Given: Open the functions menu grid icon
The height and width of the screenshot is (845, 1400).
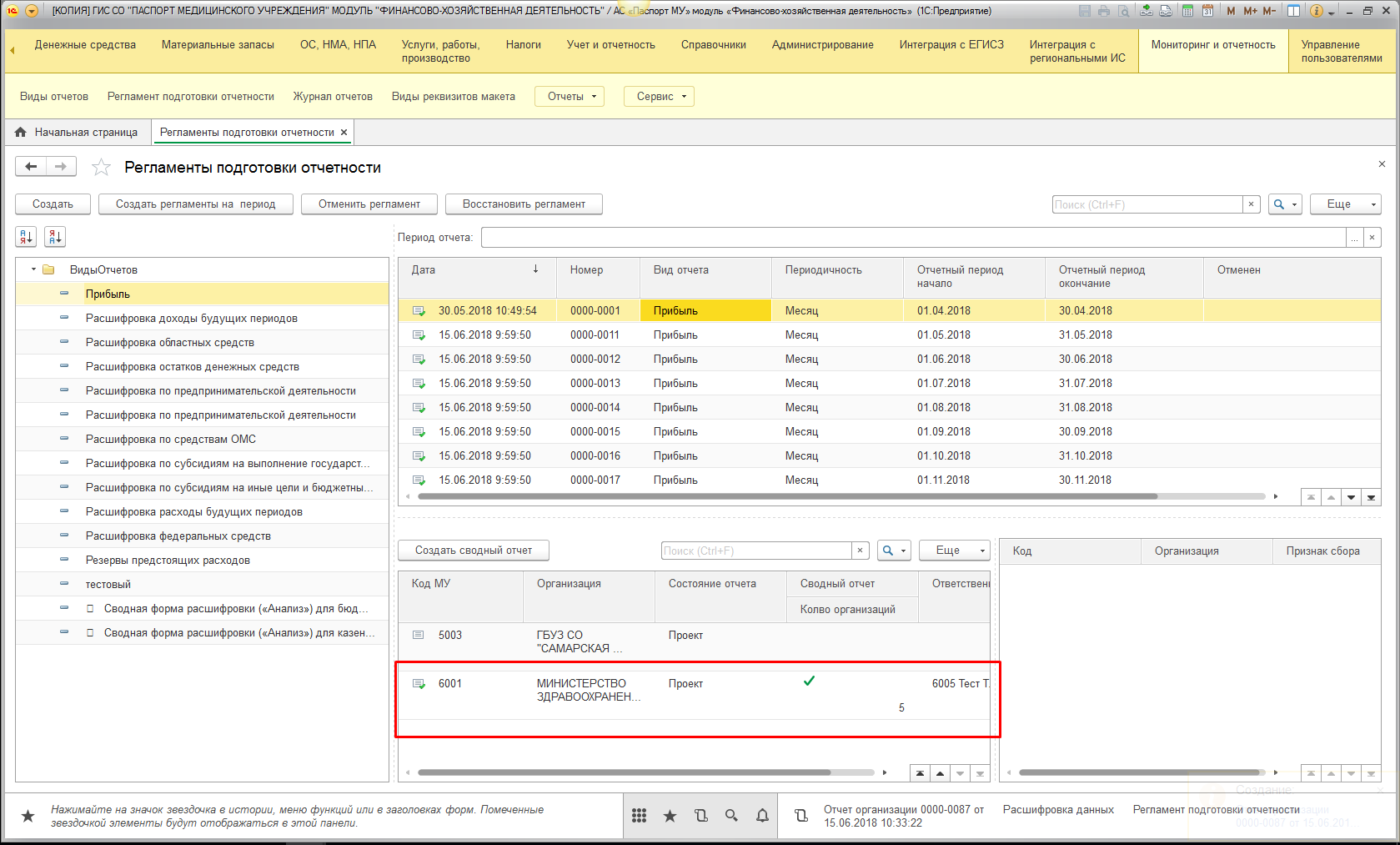Looking at the screenshot, I should [x=639, y=816].
